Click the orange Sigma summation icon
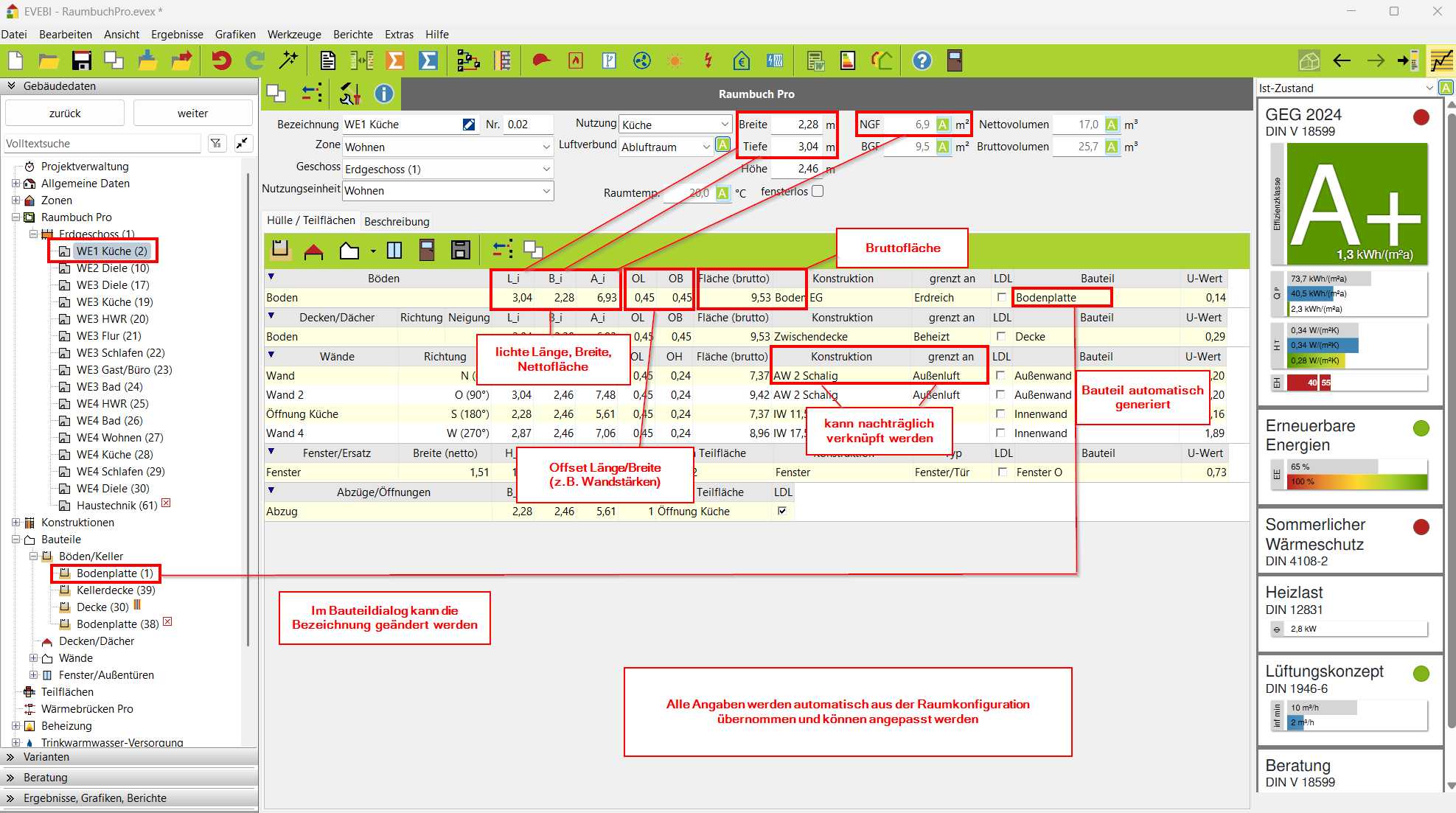The height and width of the screenshot is (813, 1456). point(396,61)
